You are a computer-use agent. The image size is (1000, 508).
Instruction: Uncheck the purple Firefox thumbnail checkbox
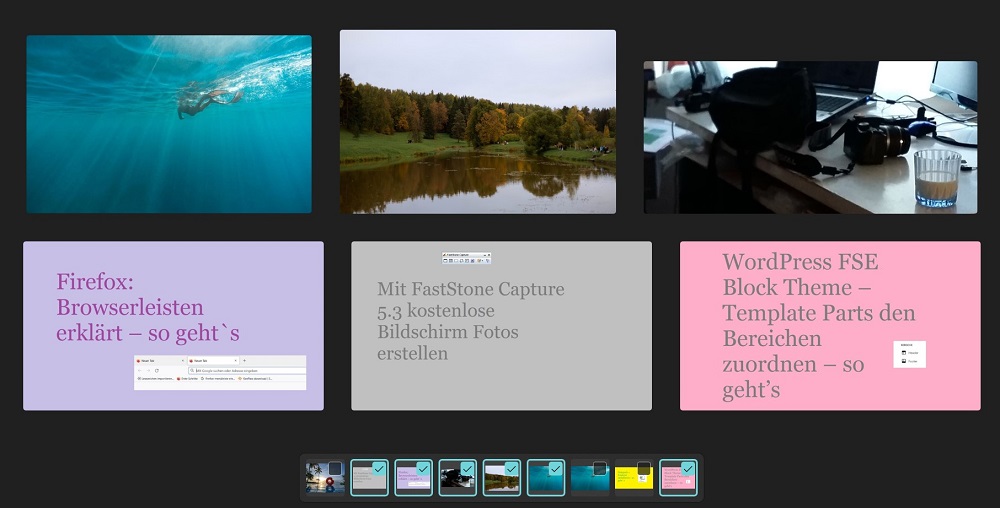[423, 469]
